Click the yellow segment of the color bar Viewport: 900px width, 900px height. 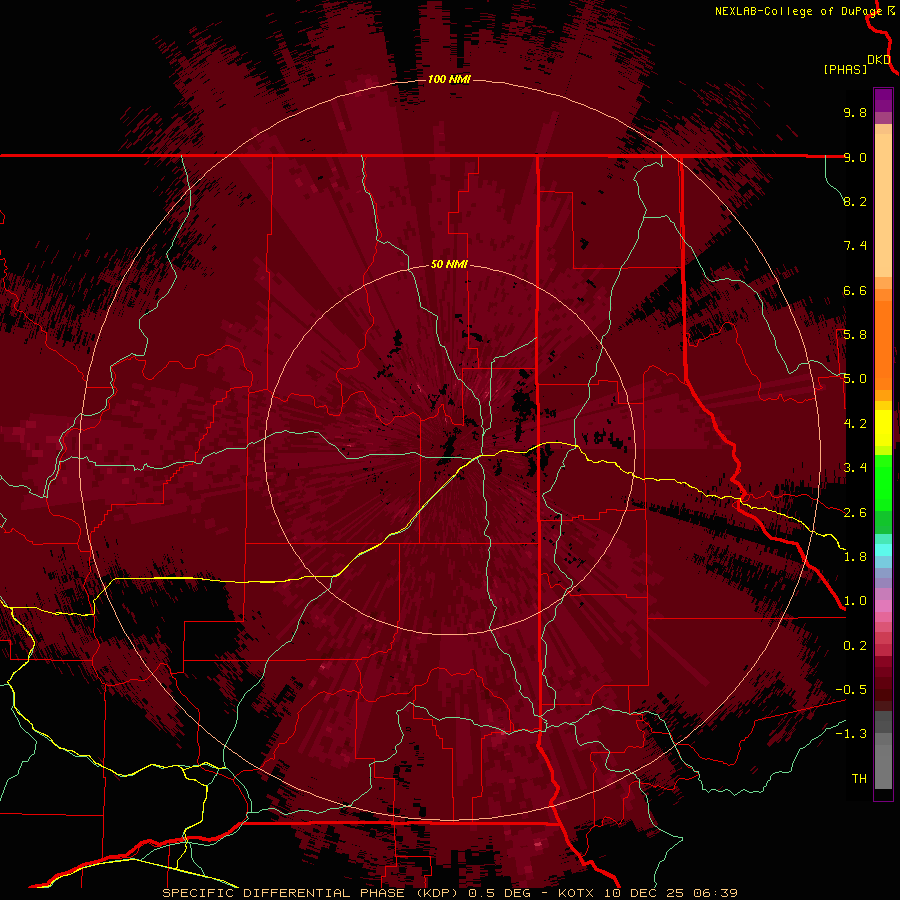(883, 428)
